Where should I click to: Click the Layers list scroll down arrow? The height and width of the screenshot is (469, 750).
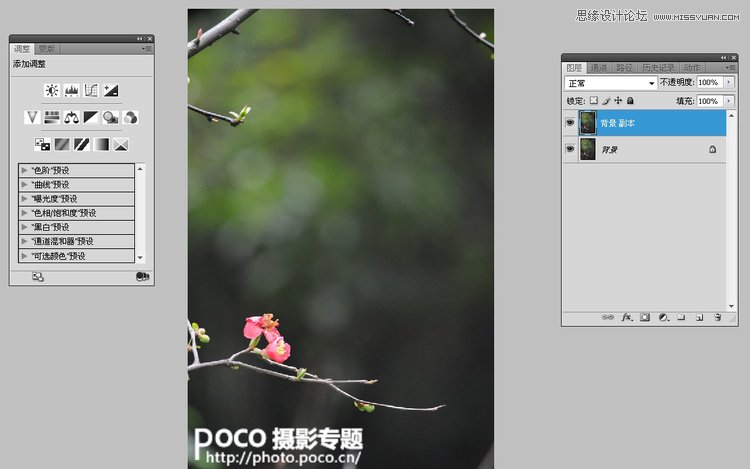[x=731, y=306]
